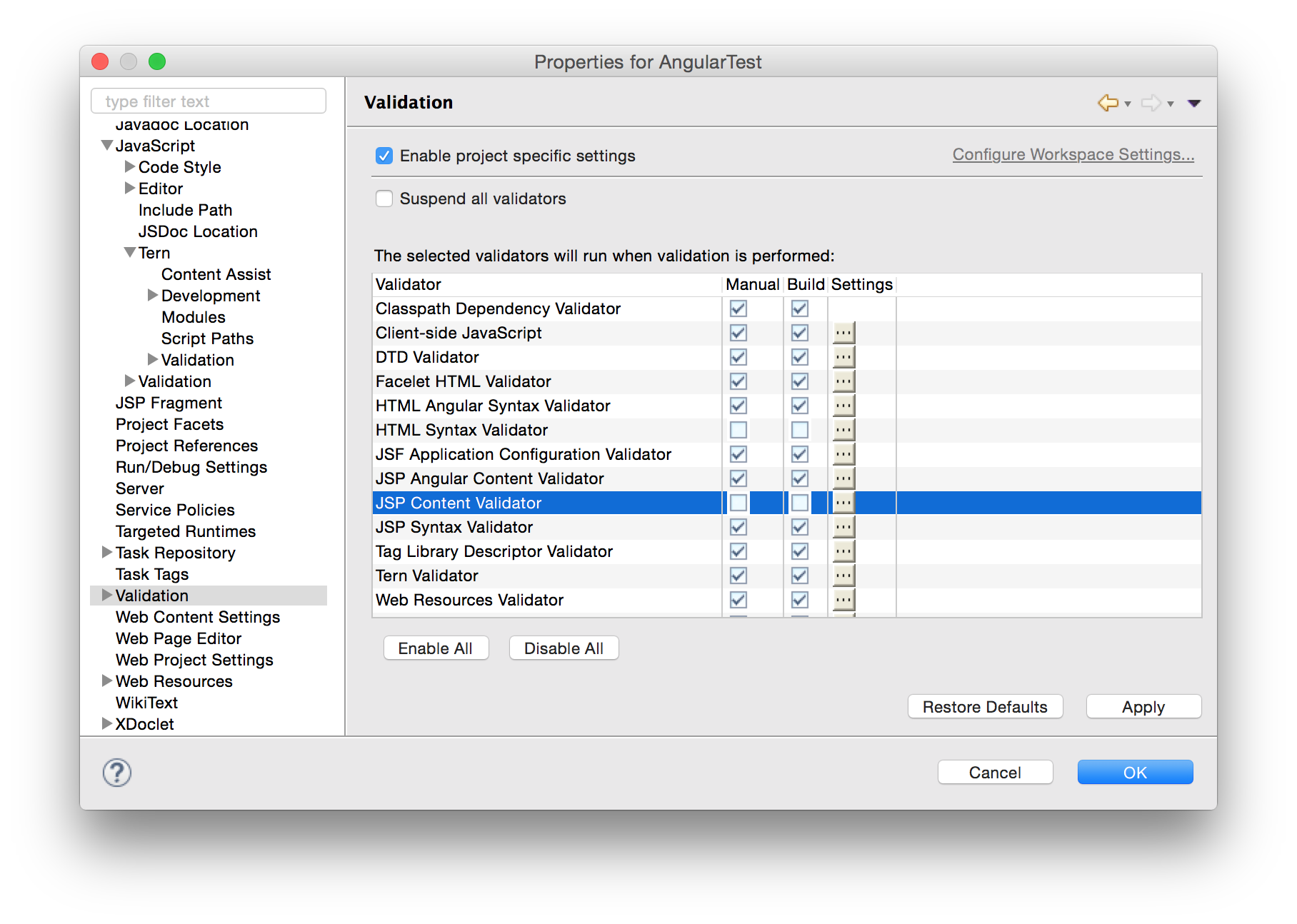Expand the Task Repository tree node
The image size is (1297, 924).
tap(107, 553)
